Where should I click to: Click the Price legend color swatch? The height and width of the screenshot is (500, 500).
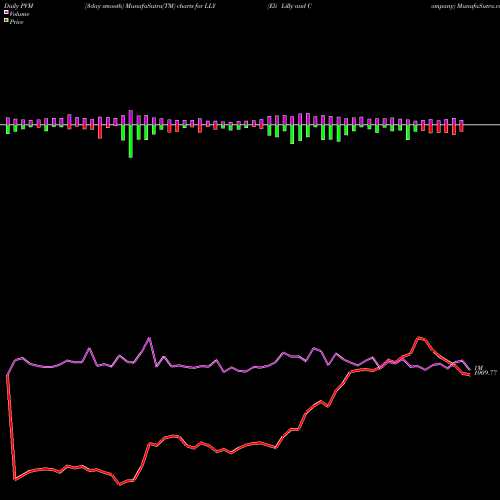[x=6, y=21]
